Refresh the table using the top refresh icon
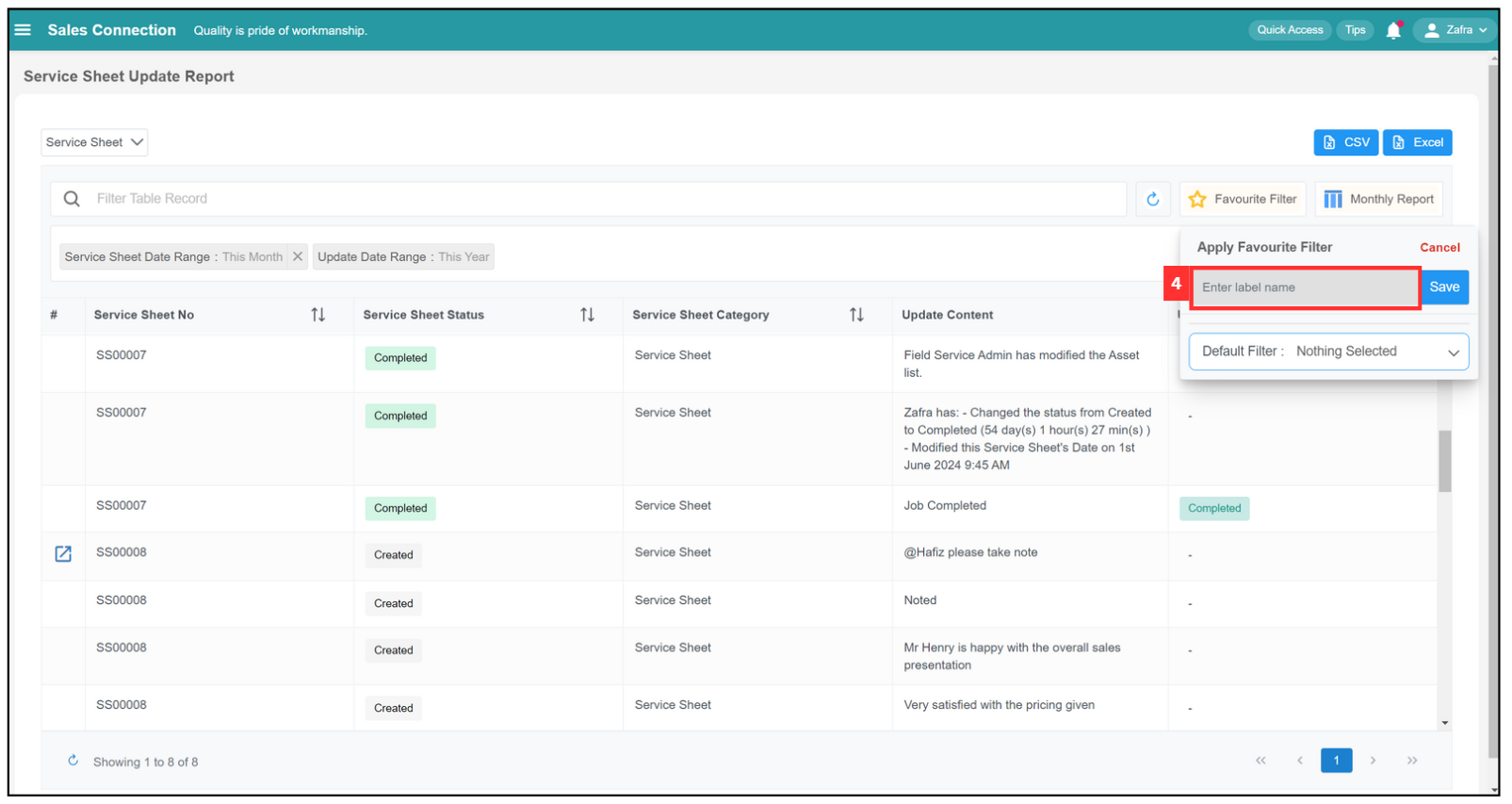Screen dimensions: 1512x804 coord(1152,199)
